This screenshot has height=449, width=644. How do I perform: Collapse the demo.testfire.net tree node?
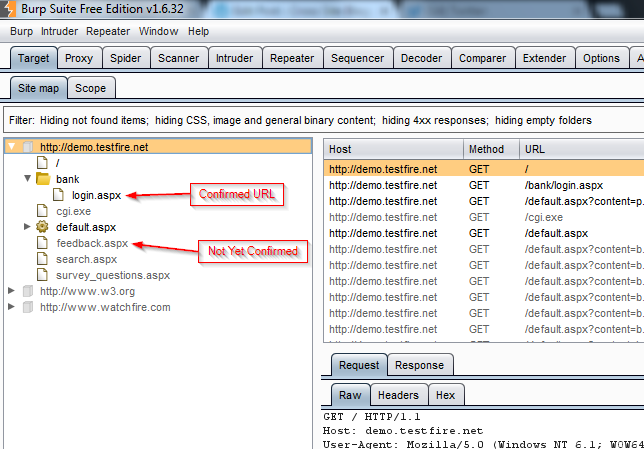tap(11, 147)
